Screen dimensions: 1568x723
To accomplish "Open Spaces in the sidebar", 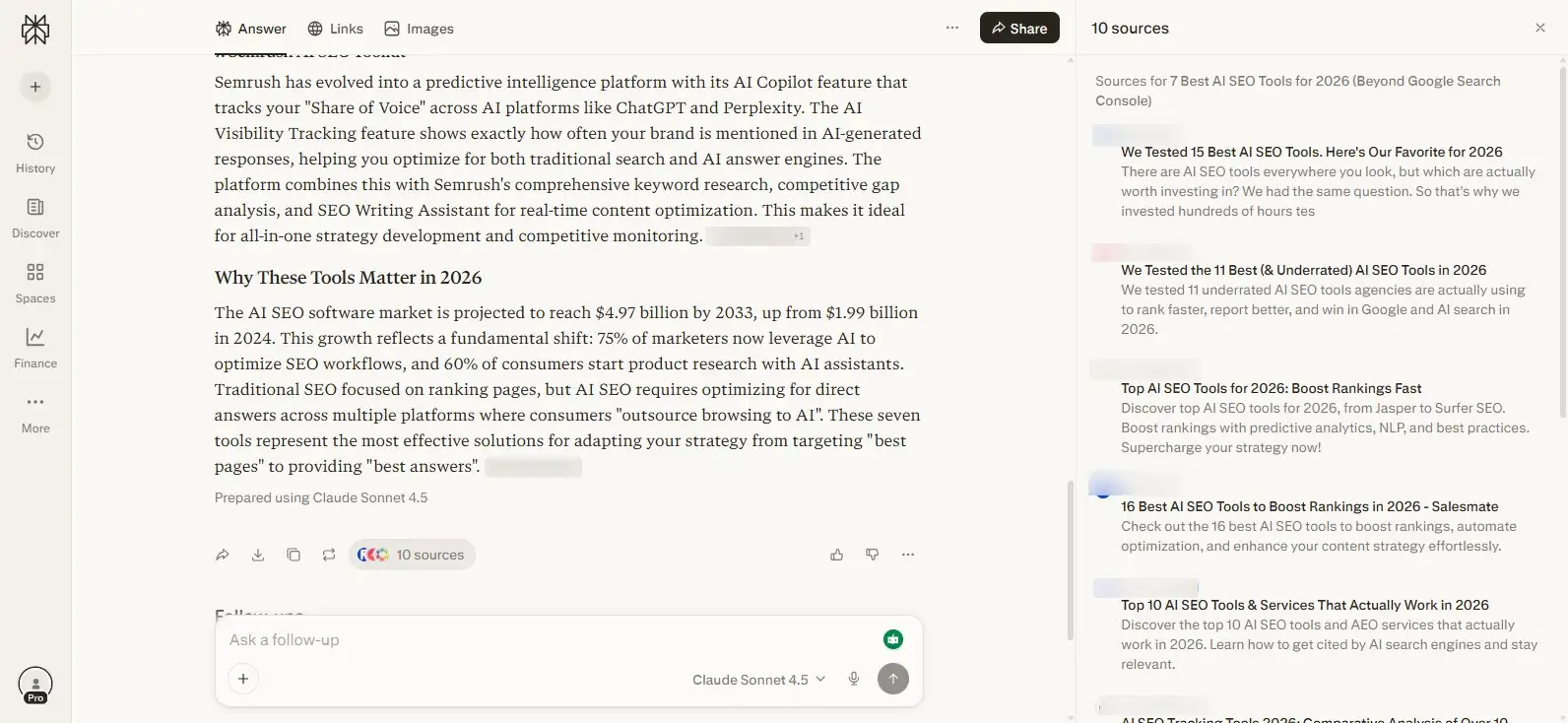I will [x=35, y=283].
